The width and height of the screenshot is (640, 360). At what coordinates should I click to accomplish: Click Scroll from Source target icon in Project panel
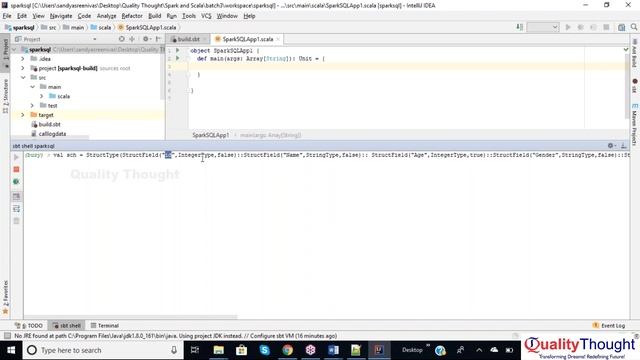click(121, 39)
